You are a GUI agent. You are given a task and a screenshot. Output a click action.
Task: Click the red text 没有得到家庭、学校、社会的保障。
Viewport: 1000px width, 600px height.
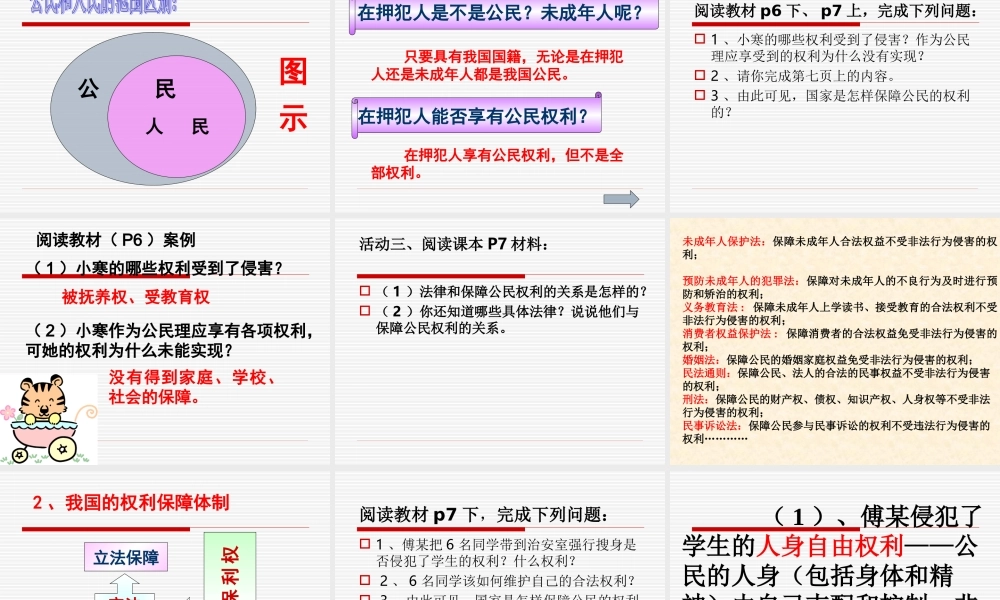coord(191,387)
